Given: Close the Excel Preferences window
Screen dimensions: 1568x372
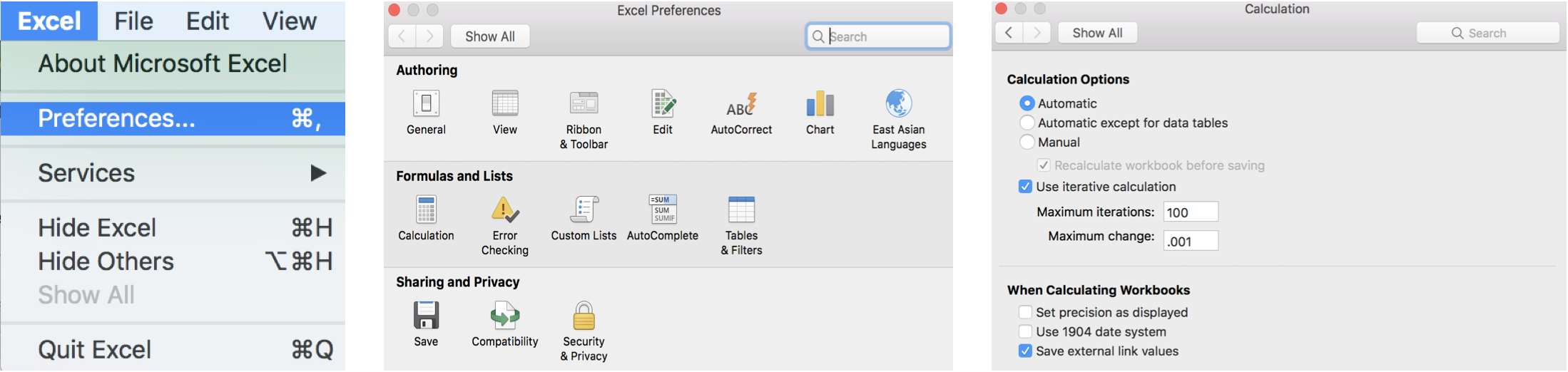Looking at the screenshot, I should click(x=394, y=10).
